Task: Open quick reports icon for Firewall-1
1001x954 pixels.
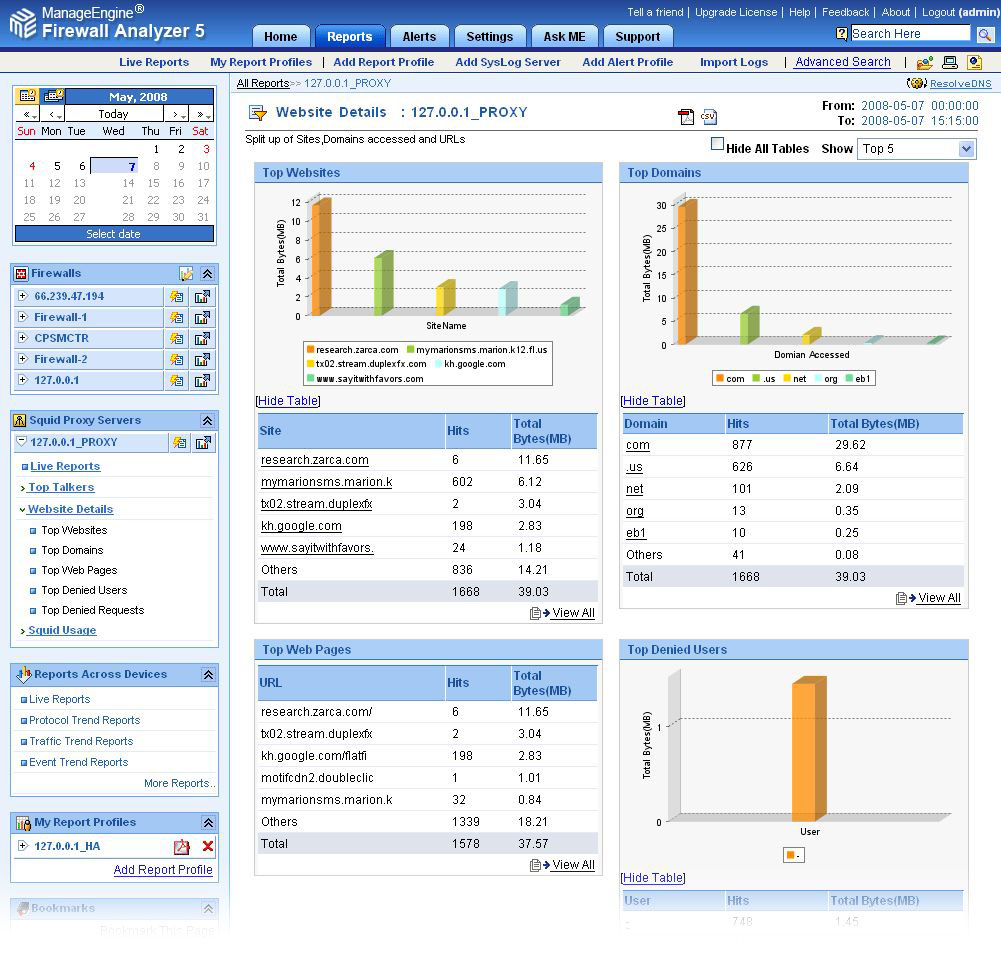Action: [177, 318]
